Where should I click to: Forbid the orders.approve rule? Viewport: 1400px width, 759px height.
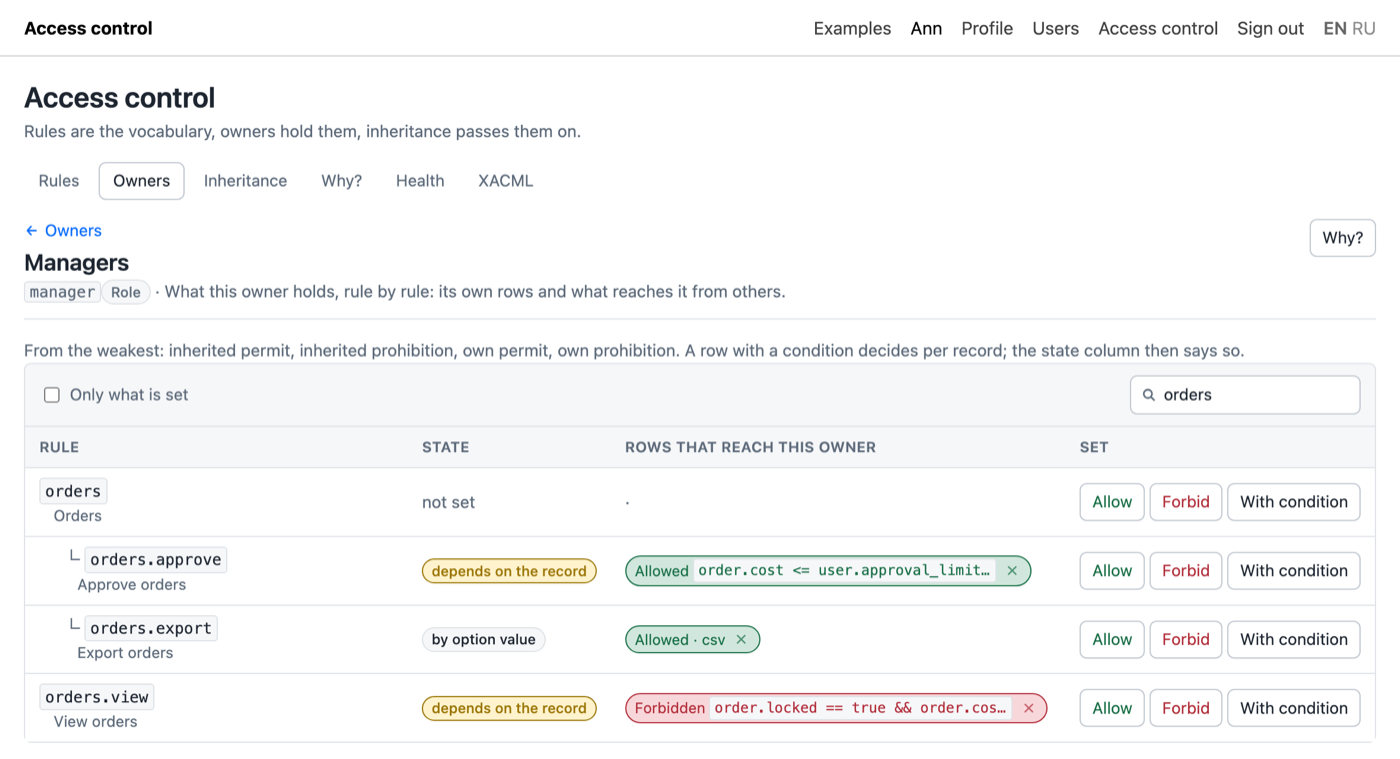[1186, 571]
